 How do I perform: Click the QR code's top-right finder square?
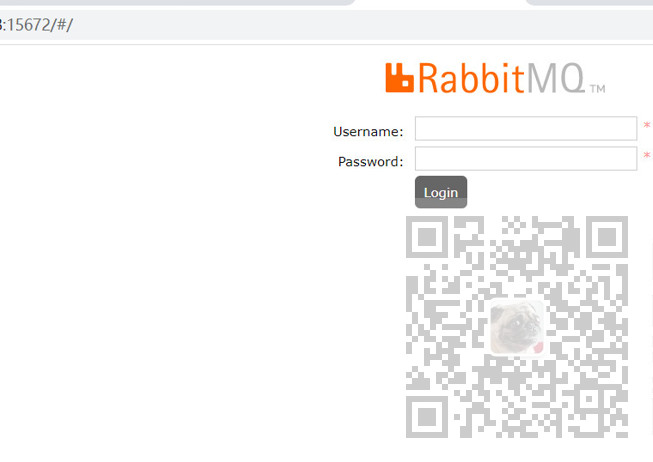(607, 237)
